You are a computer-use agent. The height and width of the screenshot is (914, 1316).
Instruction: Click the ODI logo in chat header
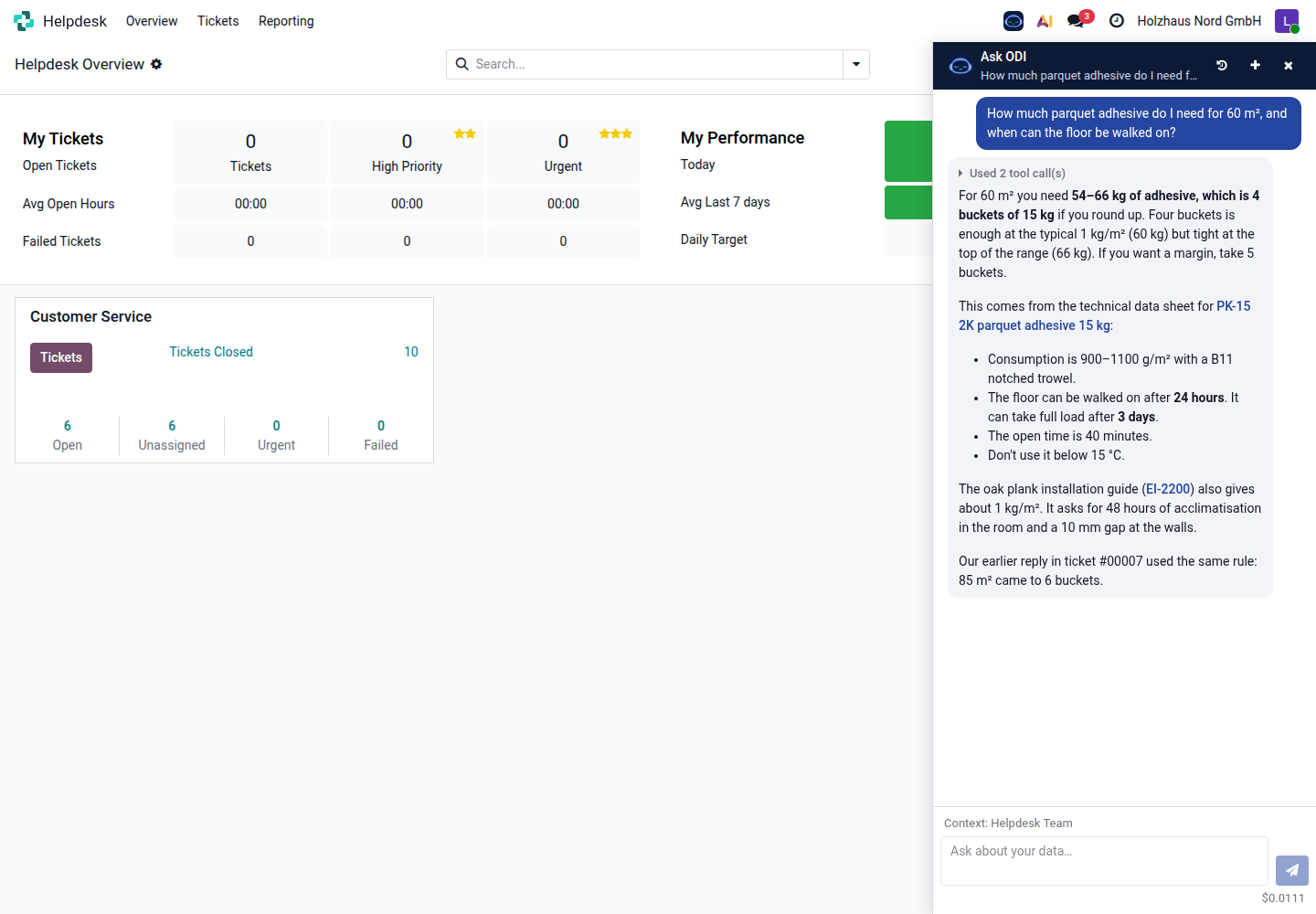coord(960,66)
